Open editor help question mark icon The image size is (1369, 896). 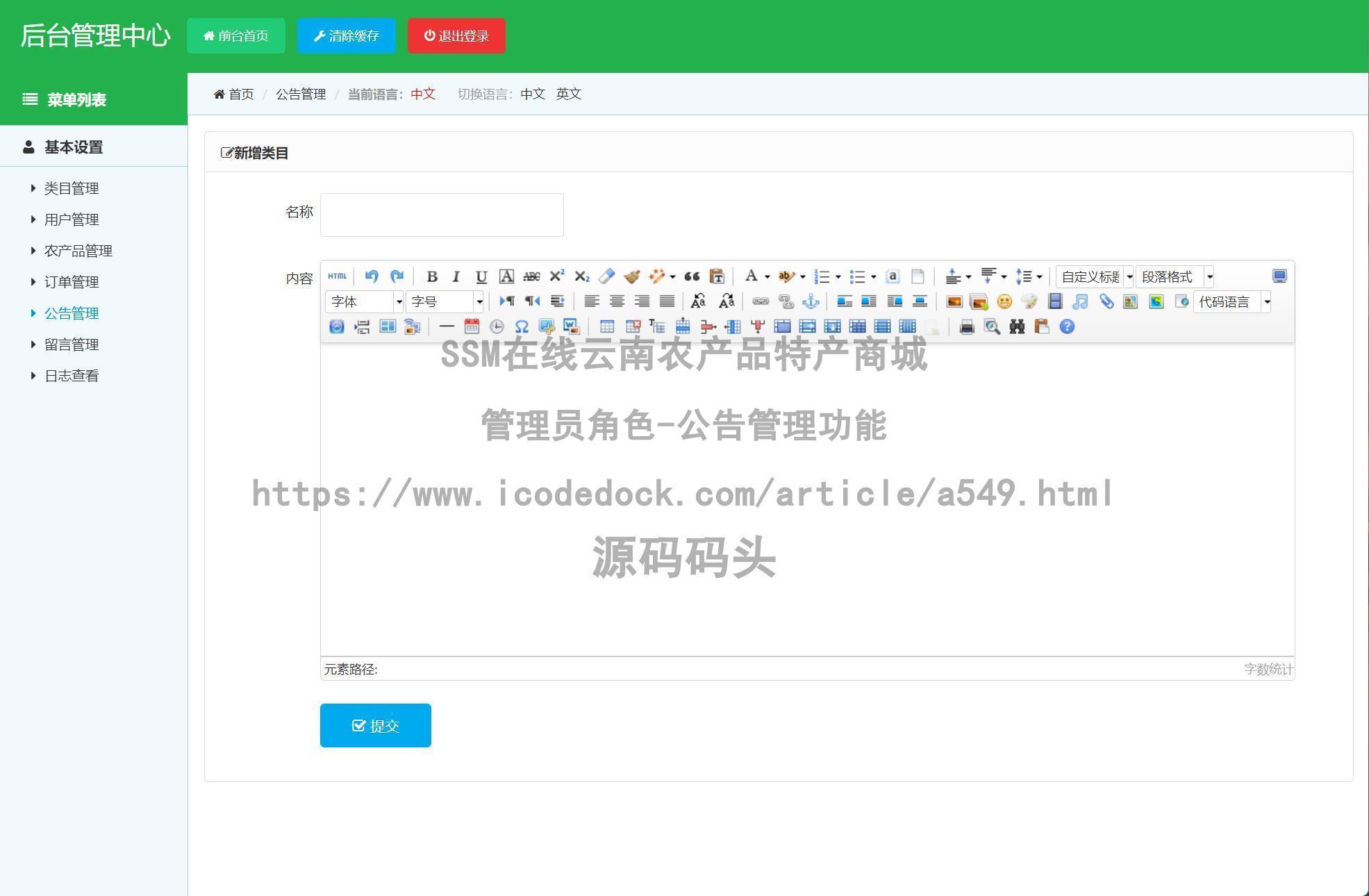1067,326
